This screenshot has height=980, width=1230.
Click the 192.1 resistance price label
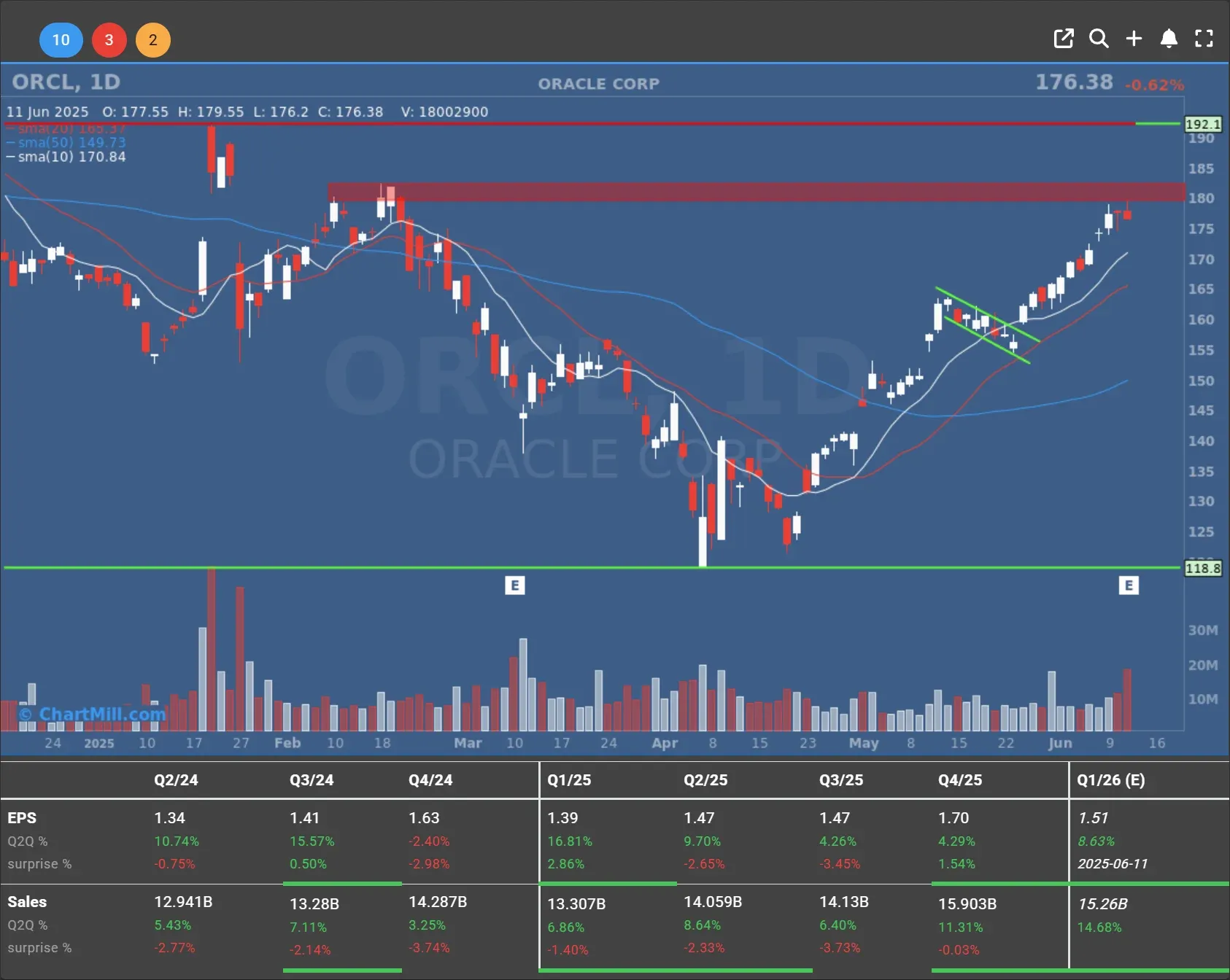(x=1203, y=125)
